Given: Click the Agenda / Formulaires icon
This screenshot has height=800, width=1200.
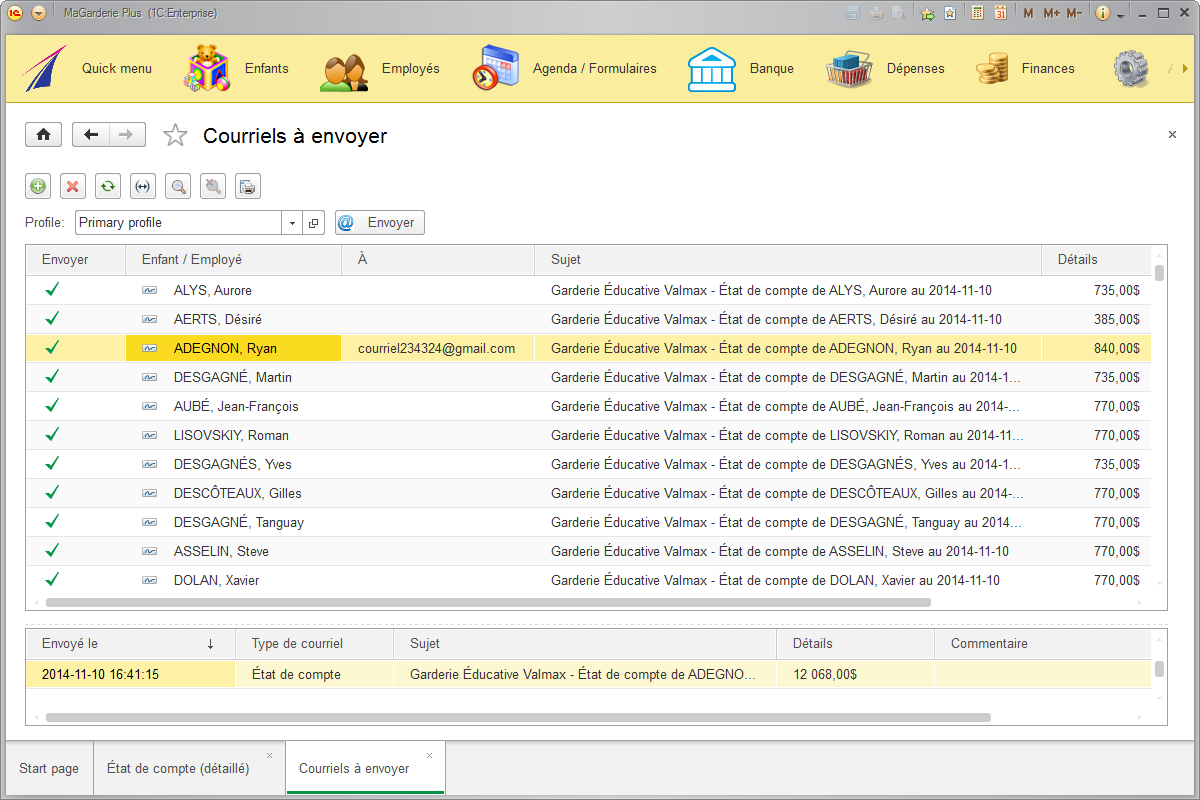Looking at the screenshot, I should pyautogui.click(x=495, y=68).
